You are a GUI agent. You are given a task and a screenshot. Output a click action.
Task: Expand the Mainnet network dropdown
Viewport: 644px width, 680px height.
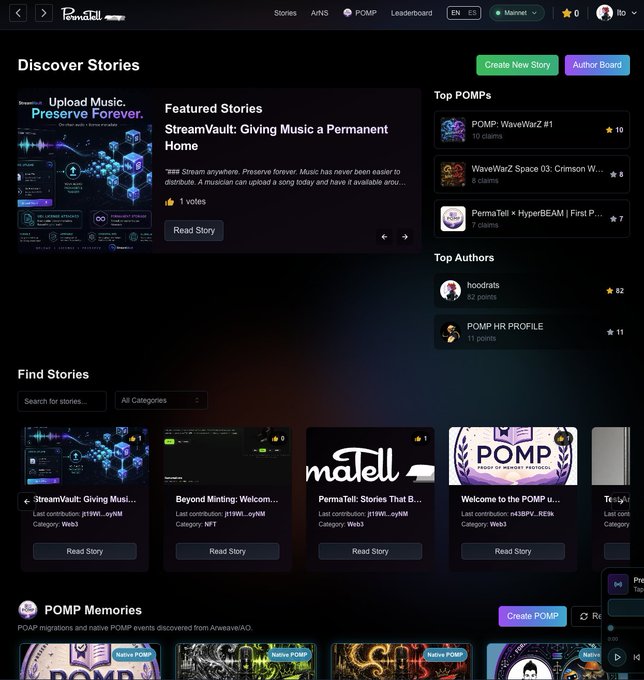(x=517, y=13)
